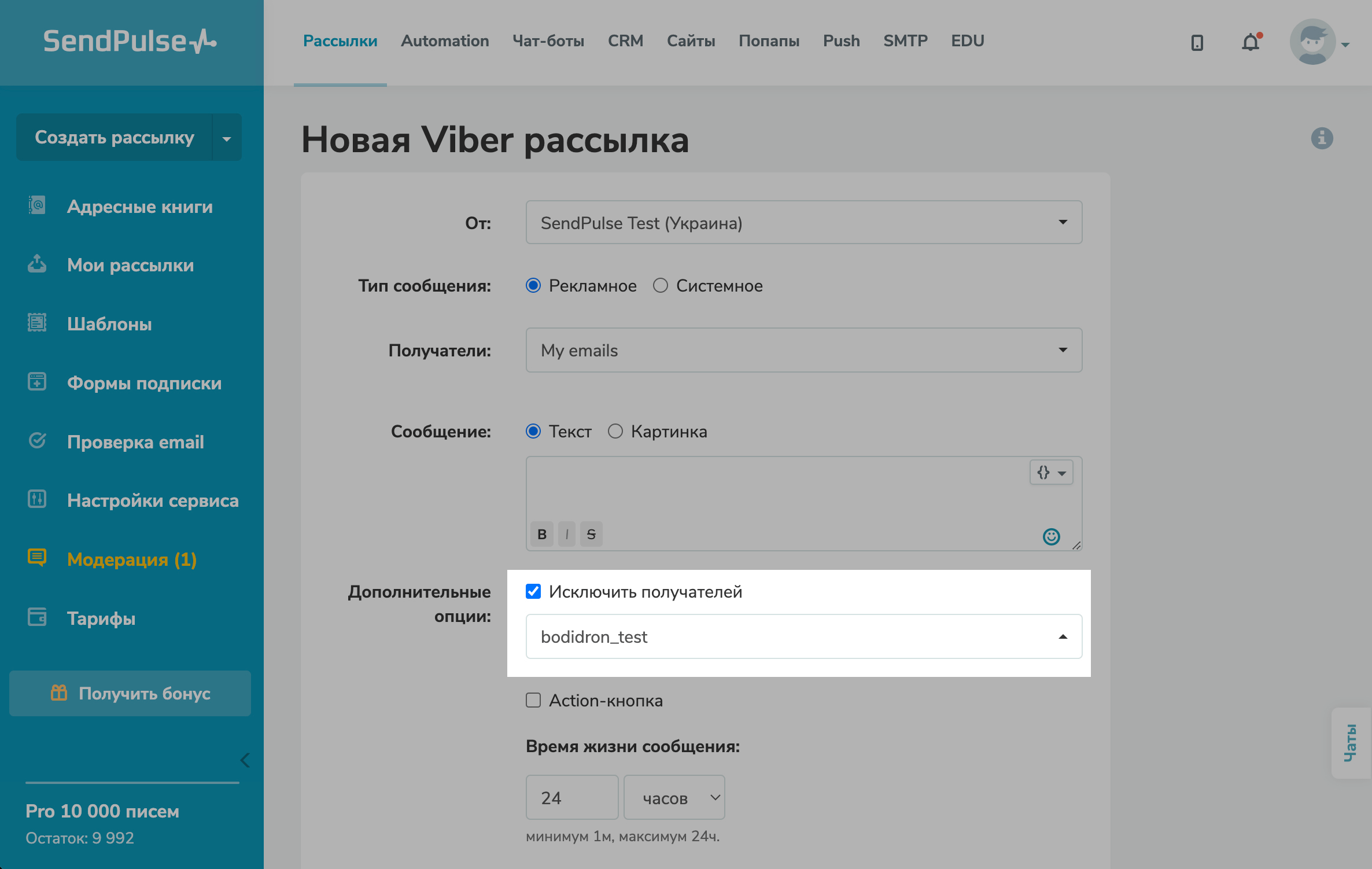Select the Системное message type
The height and width of the screenshot is (869, 1372).
point(661,285)
